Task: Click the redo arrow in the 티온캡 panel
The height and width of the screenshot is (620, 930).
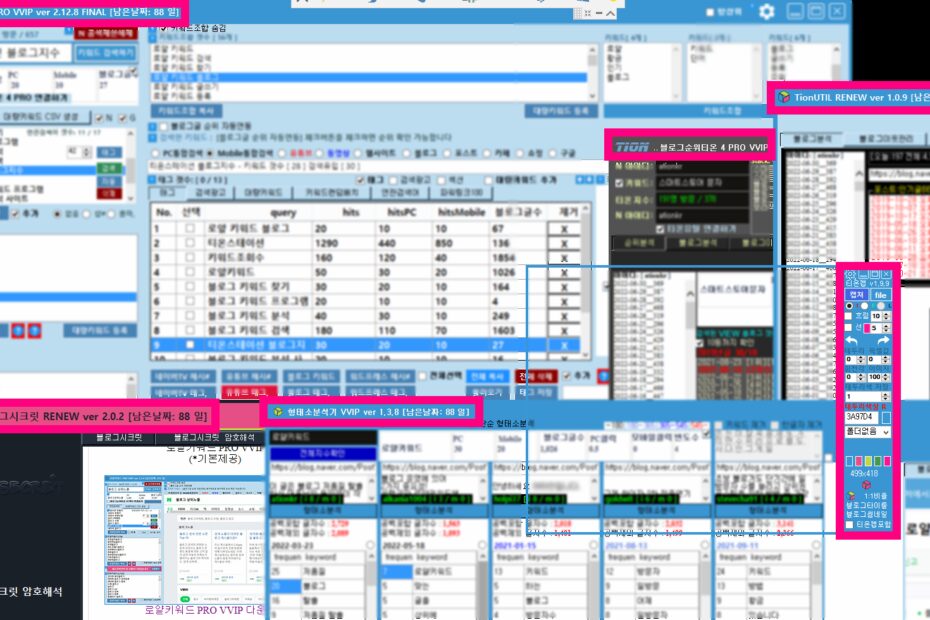Action: tap(883, 341)
